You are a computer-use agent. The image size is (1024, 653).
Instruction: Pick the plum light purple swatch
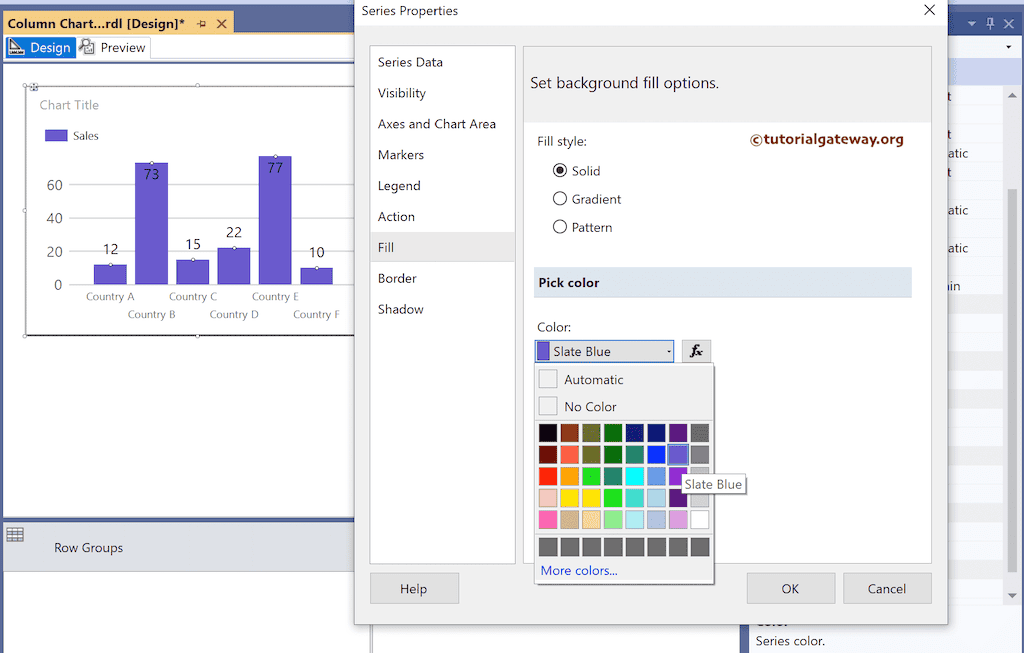click(678, 519)
